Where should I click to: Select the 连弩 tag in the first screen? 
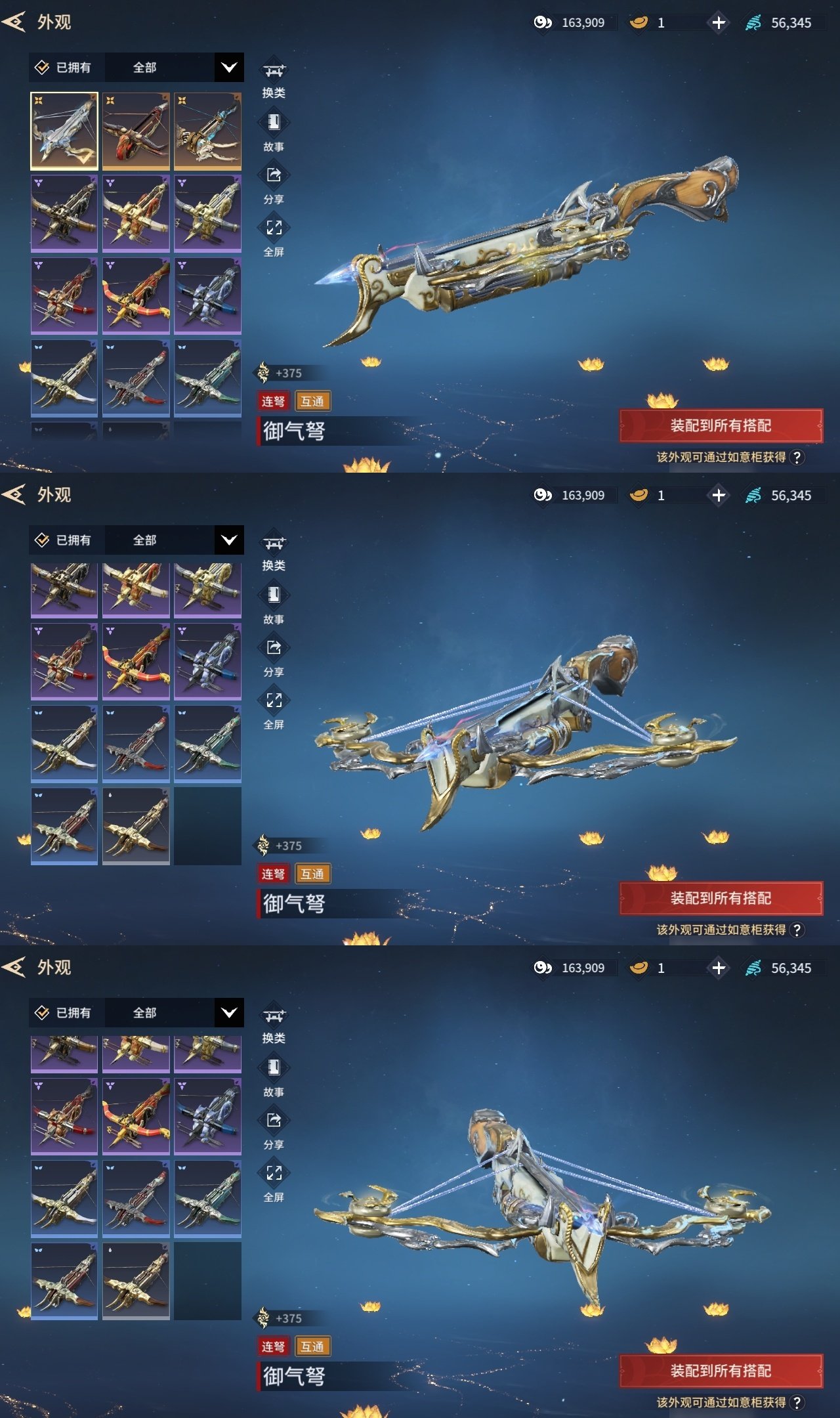273,401
